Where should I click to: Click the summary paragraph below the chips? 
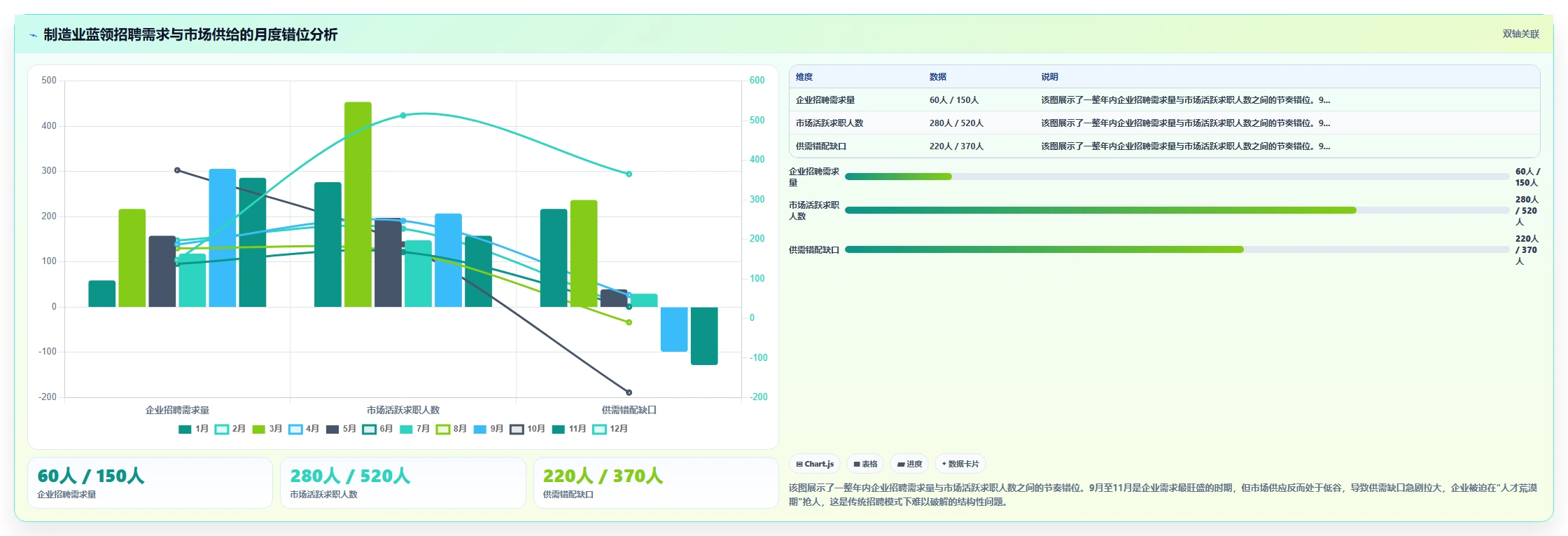pos(1163,495)
